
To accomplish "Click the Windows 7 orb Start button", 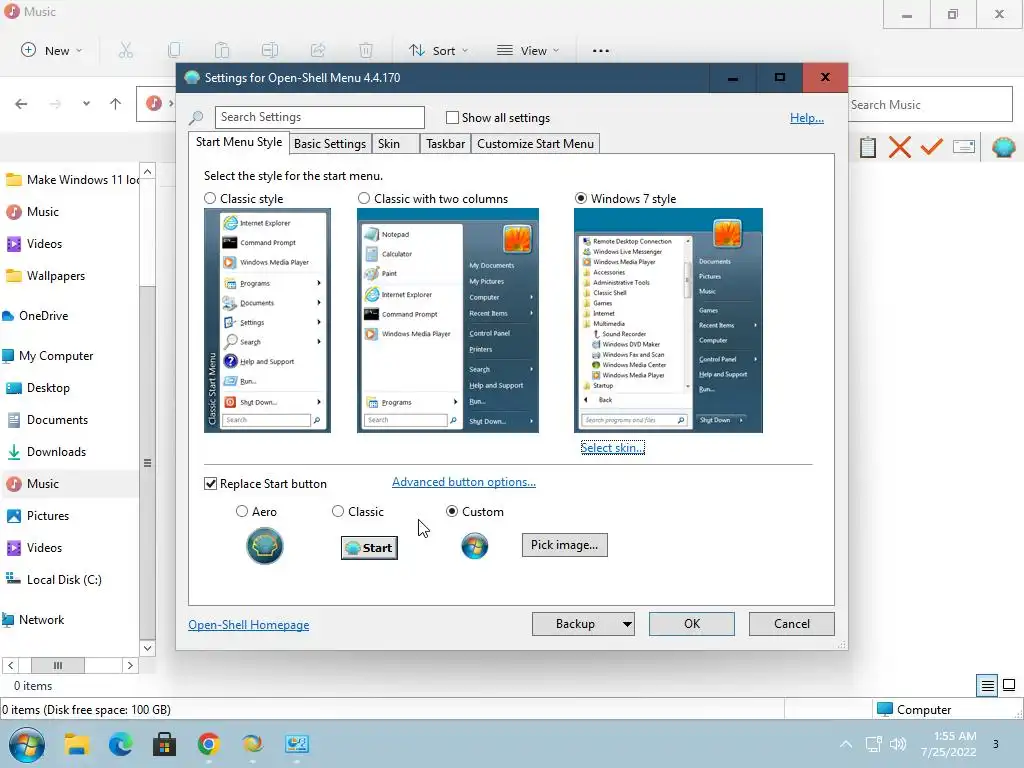I will coord(27,744).
